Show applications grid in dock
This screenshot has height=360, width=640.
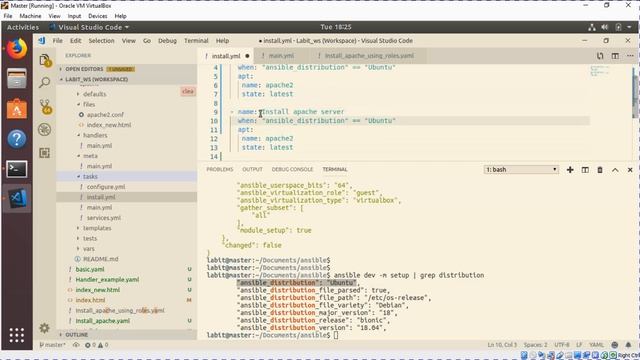pyautogui.click(x=17, y=335)
